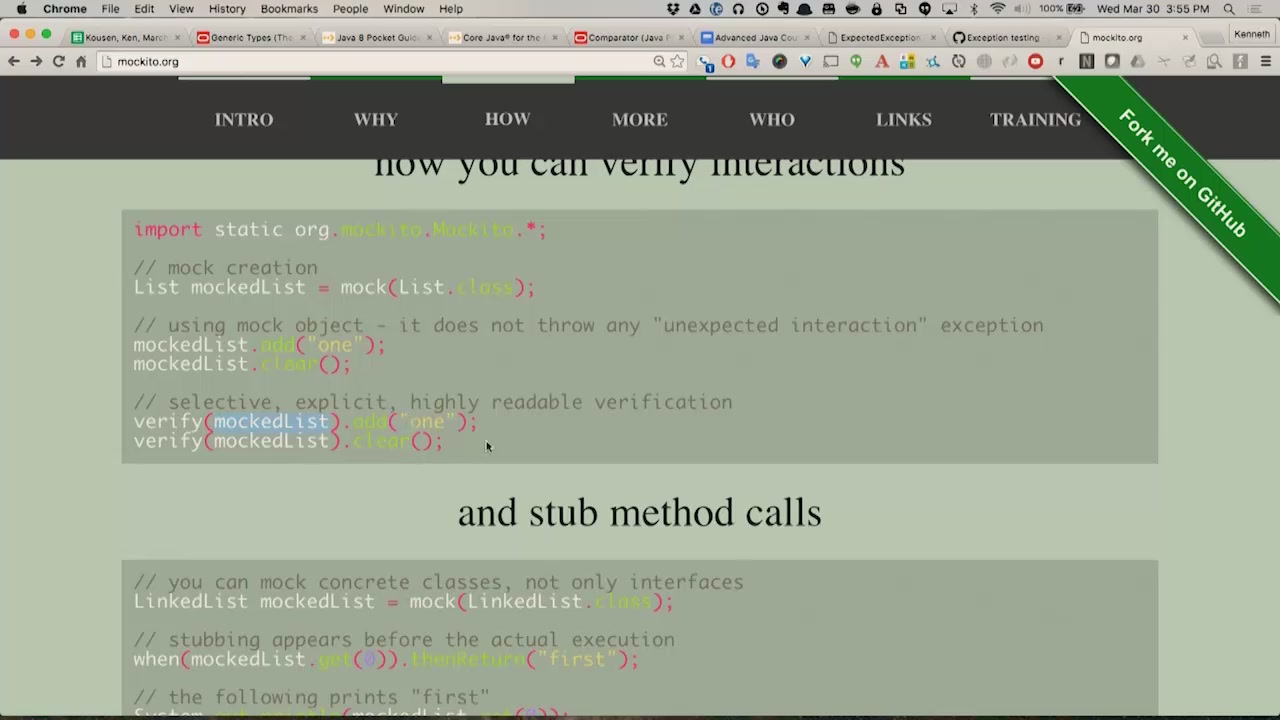Open the Google Drive menu bar icon
Viewport: 1280px width, 720px height.
coord(695,9)
